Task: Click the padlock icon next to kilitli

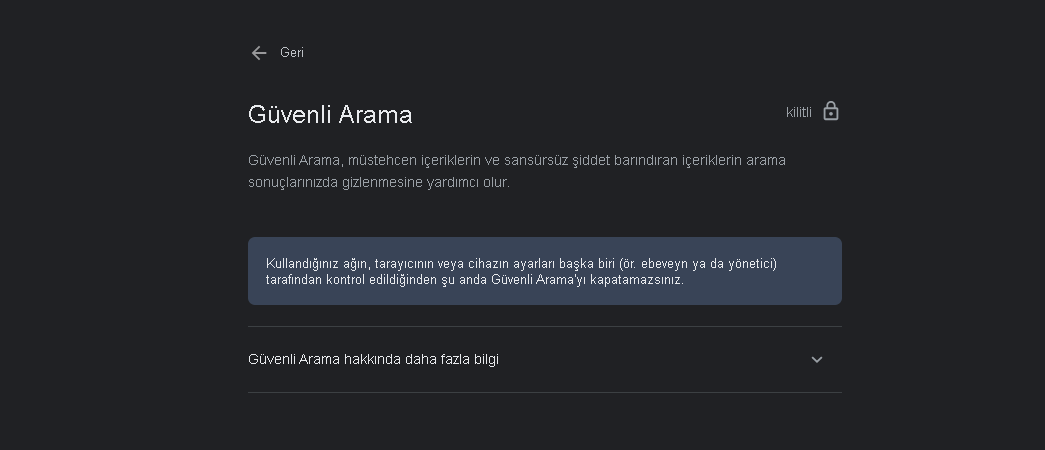Action: 830,111
